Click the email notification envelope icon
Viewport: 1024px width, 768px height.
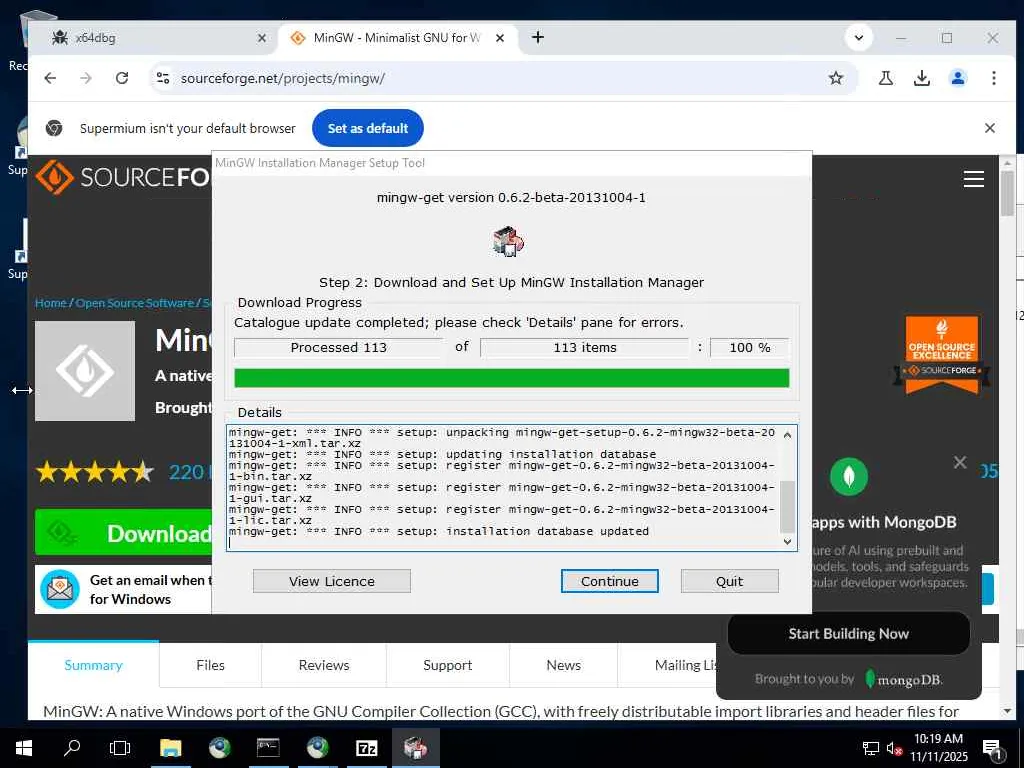click(x=60, y=589)
